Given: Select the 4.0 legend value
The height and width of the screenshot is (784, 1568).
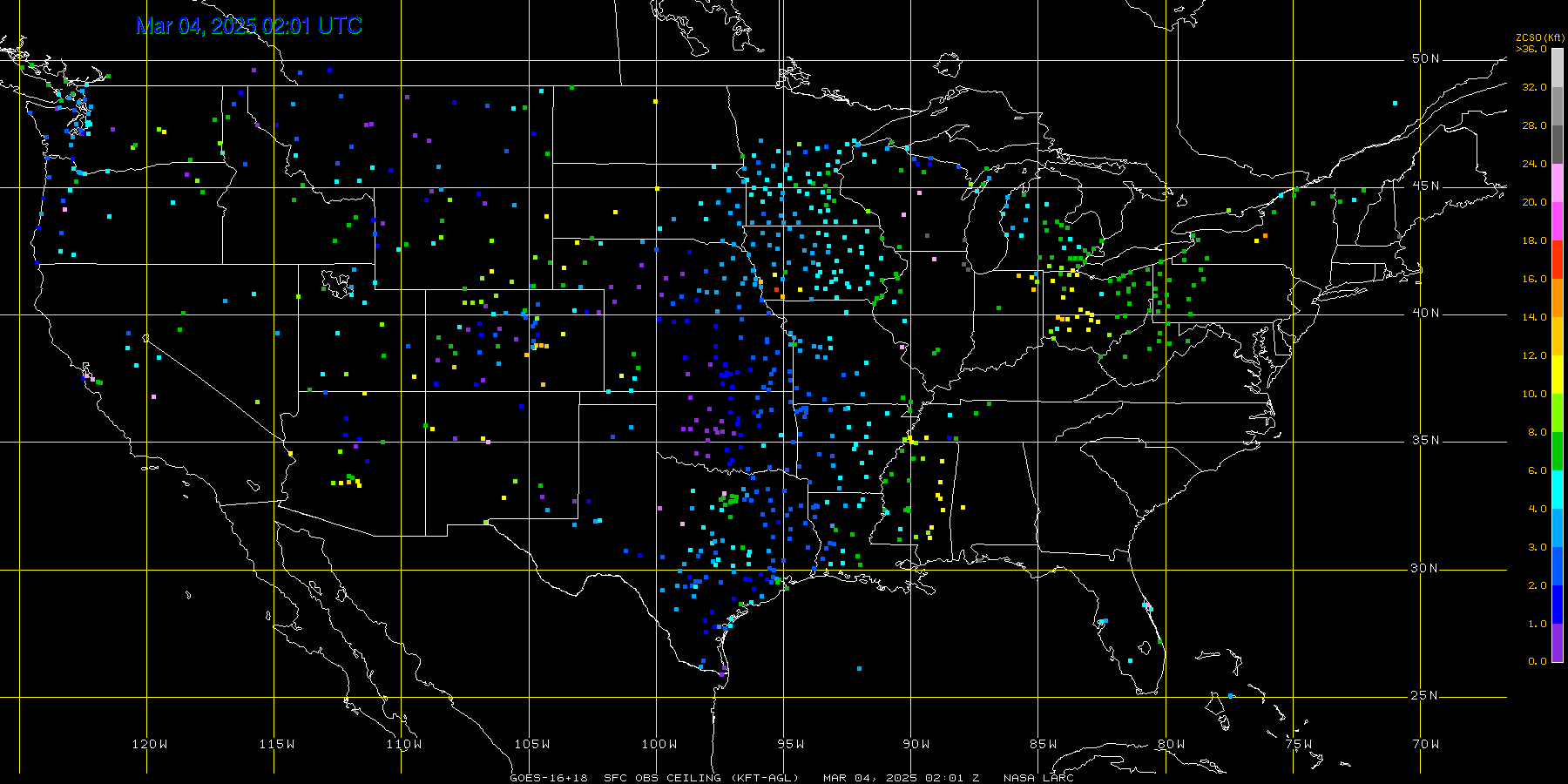Looking at the screenshot, I should [1537, 509].
